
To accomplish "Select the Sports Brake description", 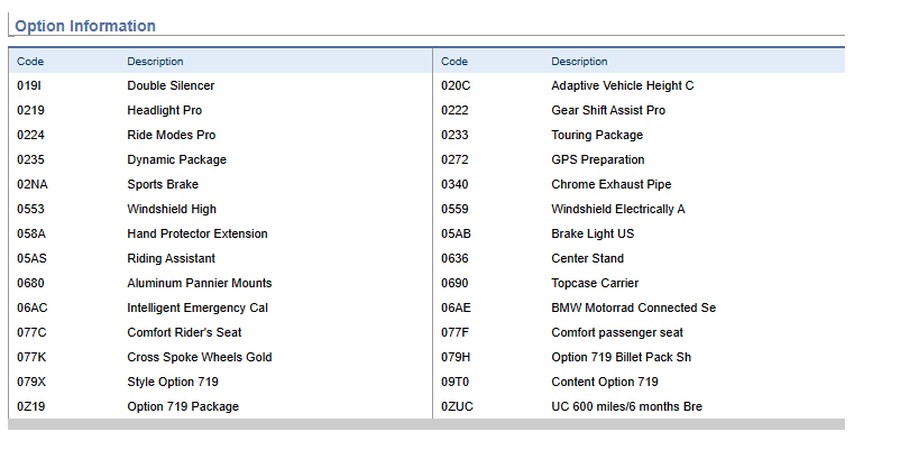I will click(163, 184).
